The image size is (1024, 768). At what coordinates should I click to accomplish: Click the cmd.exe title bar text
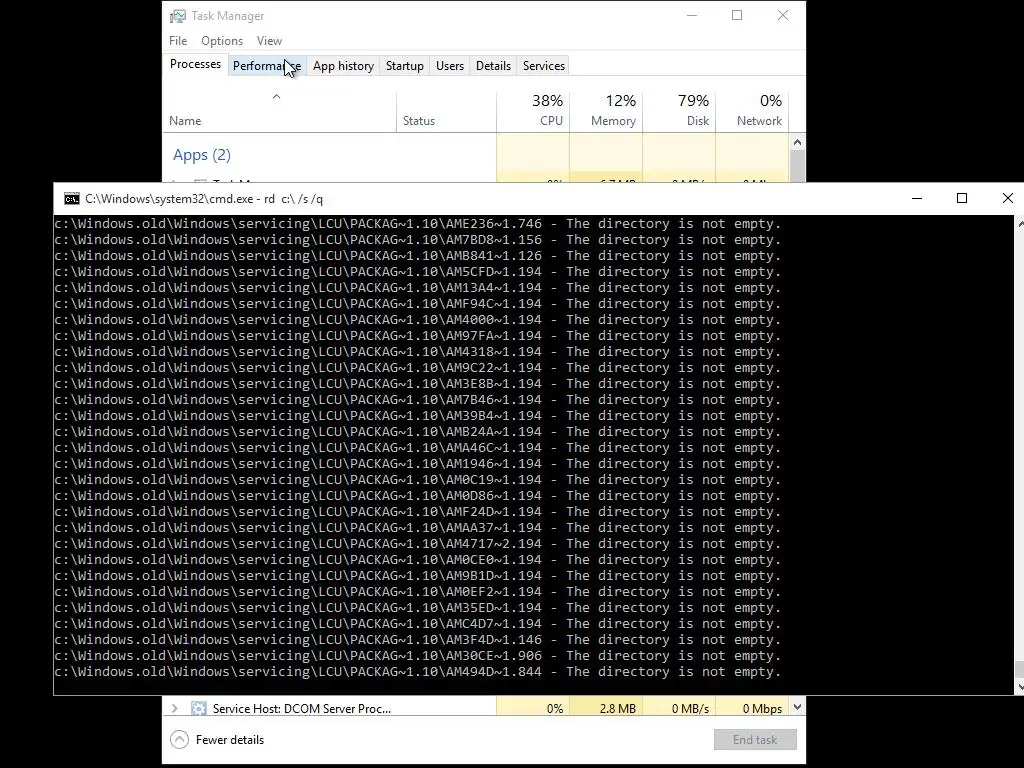204,199
